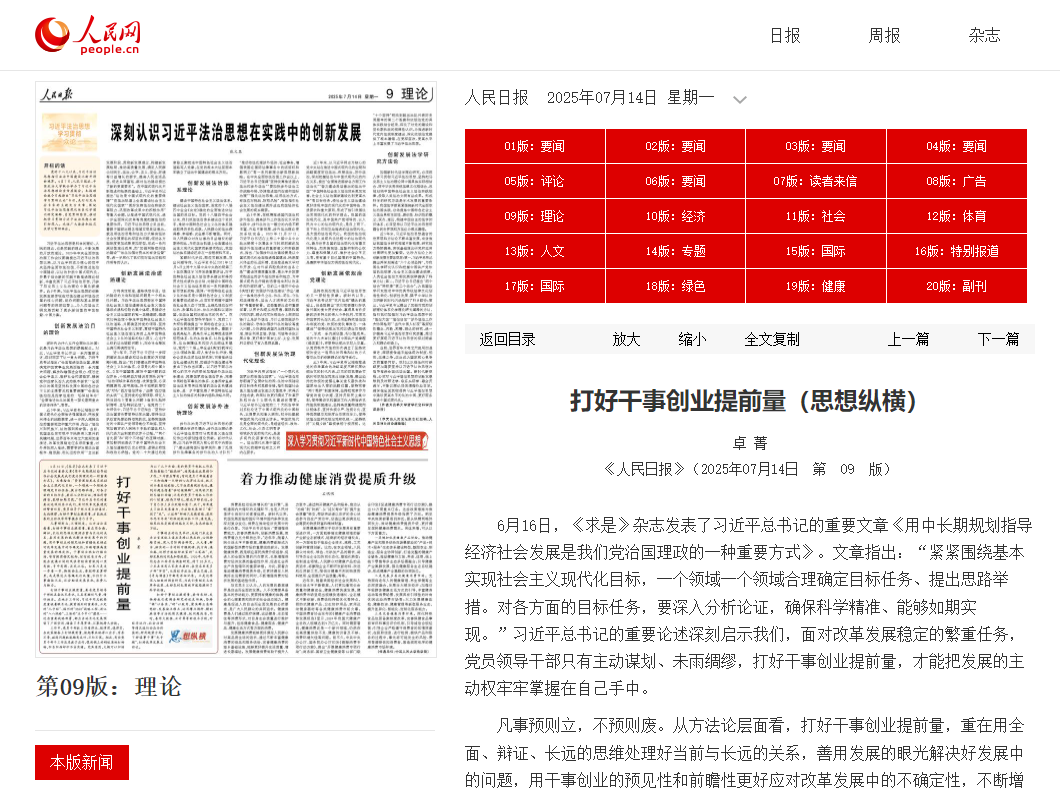Click the 打好干事创业提前量 article block in page image
Image resolution: width=1060 pixels, height=795 pixels.
coord(128,557)
